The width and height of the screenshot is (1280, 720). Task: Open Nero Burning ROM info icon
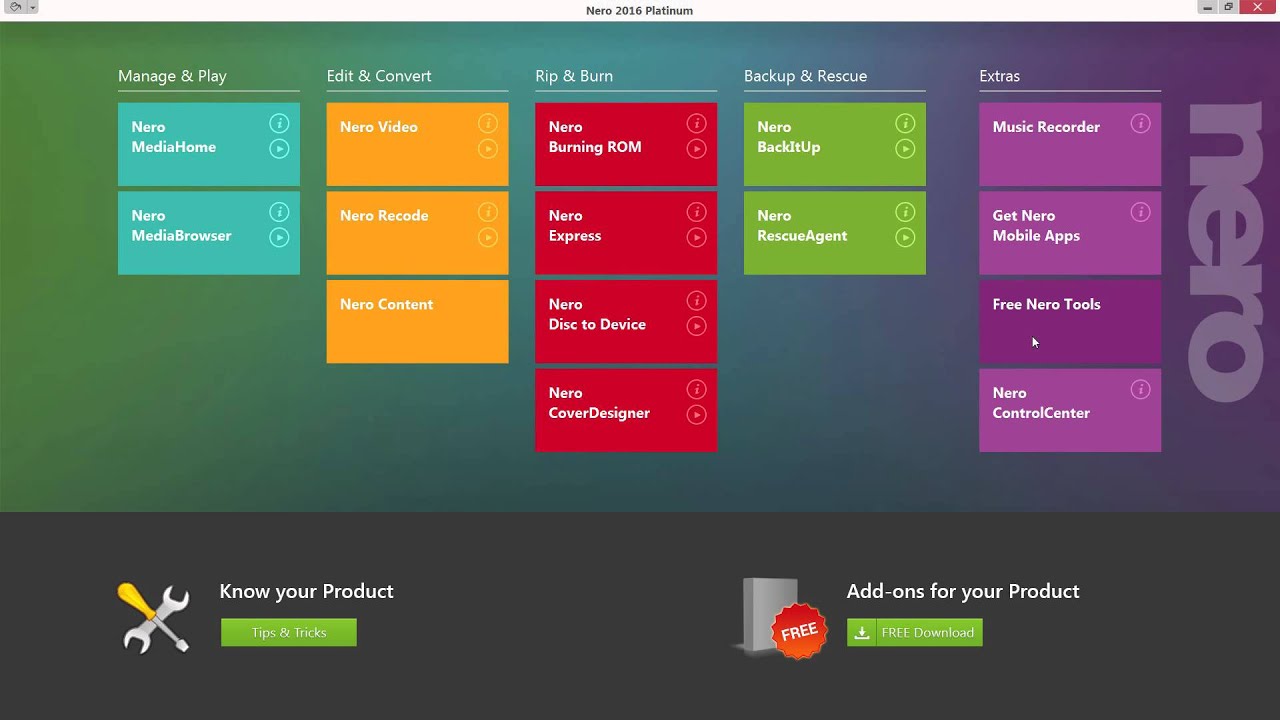(x=696, y=124)
